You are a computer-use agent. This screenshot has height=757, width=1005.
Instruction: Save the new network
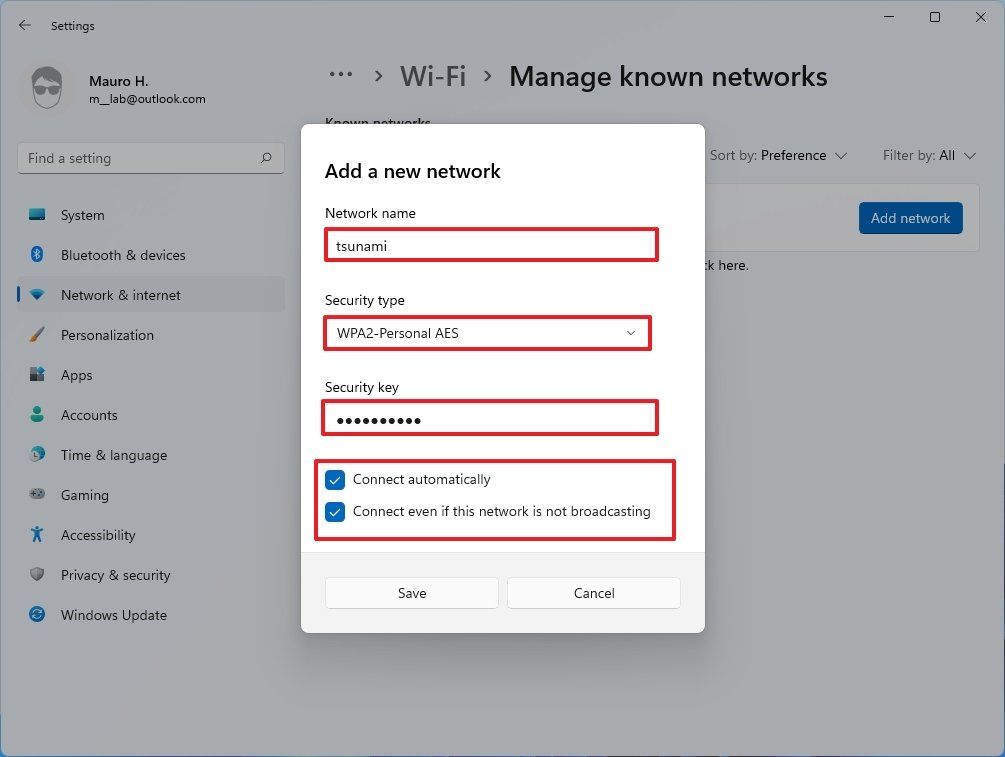click(x=411, y=592)
